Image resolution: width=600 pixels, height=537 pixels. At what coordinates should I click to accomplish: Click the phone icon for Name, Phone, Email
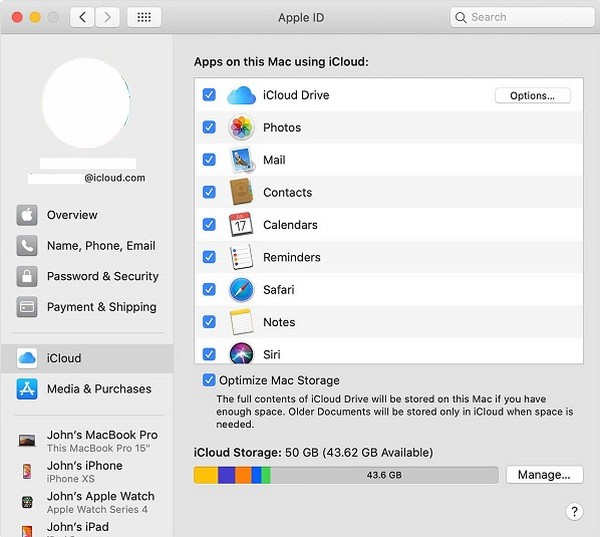[x=27, y=246]
